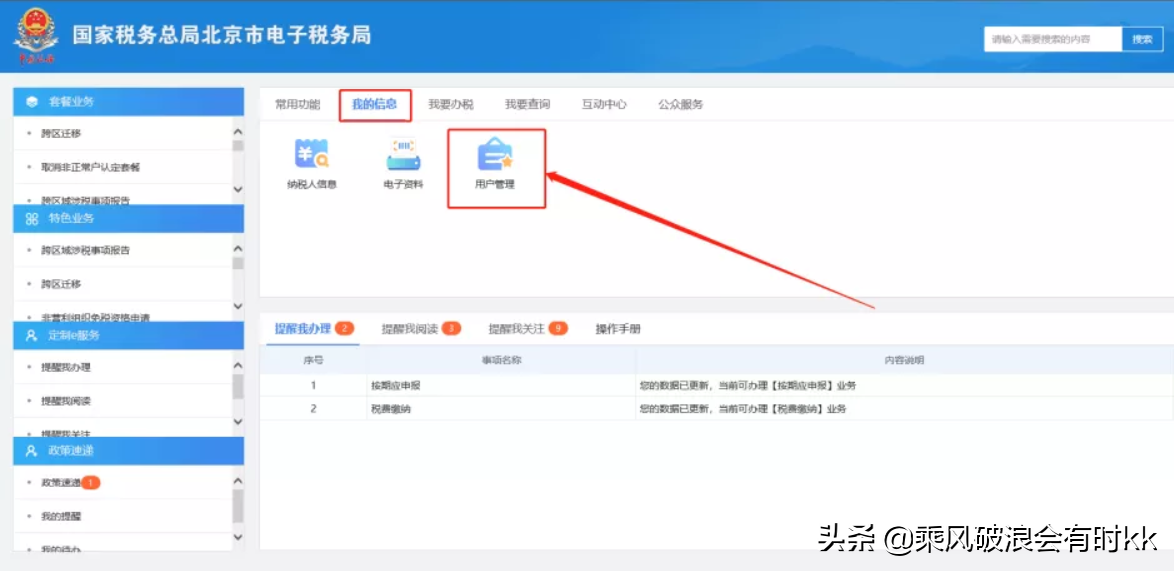
Task: Select the 提醒我办理 tab above the table
Action: (x=302, y=329)
